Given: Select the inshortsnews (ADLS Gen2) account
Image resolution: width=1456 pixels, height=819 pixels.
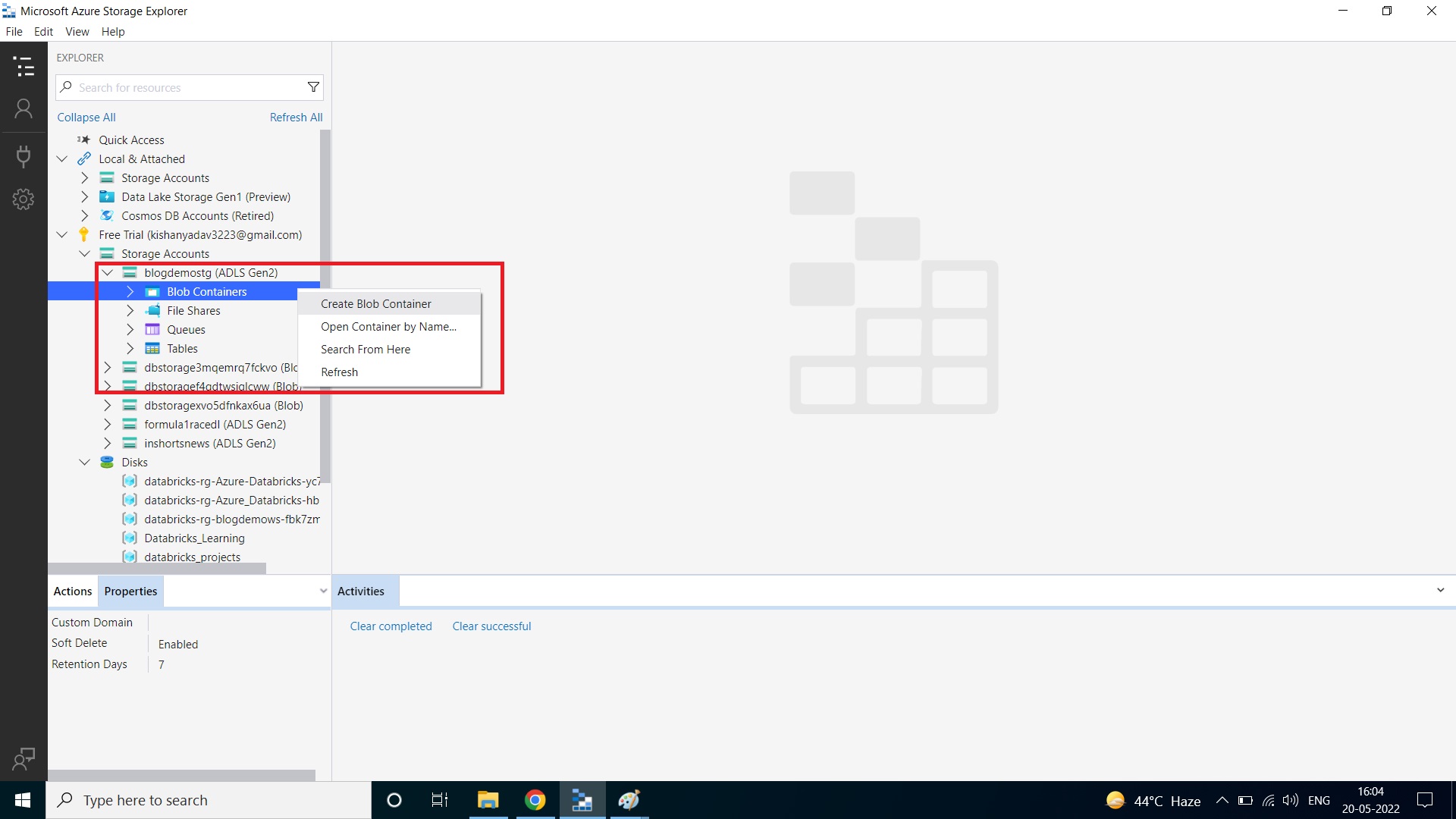Looking at the screenshot, I should 210,443.
